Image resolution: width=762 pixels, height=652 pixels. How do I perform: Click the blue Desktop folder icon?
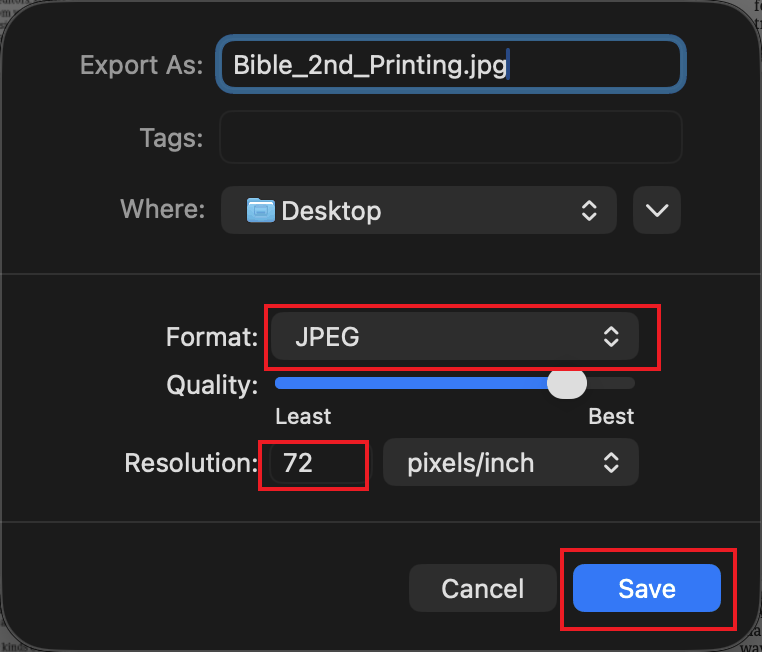click(261, 210)
